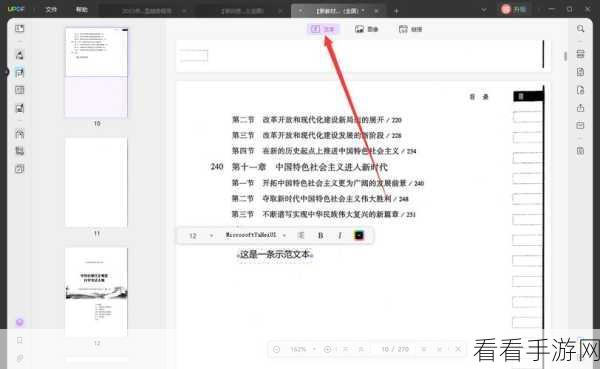The image size is (600, 369).
Task: Select blank page 11 thumbnail
Action: click(96, 182)
